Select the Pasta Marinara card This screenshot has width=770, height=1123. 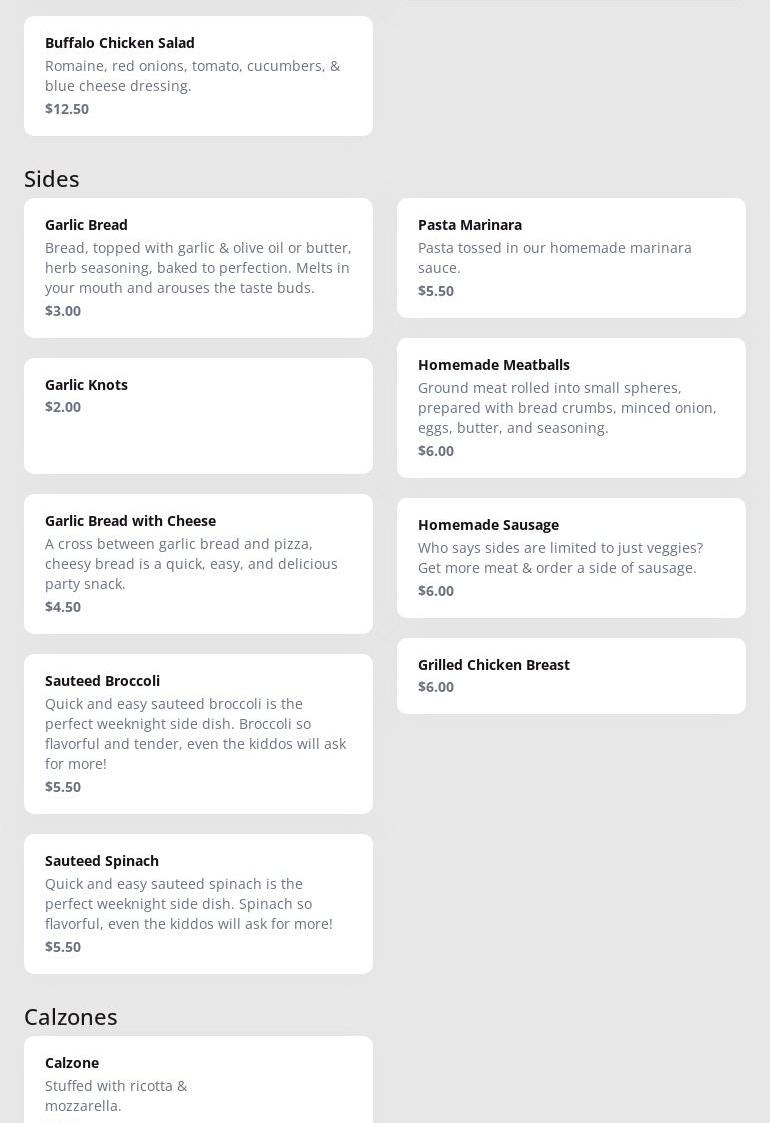[x=571, y=257]
